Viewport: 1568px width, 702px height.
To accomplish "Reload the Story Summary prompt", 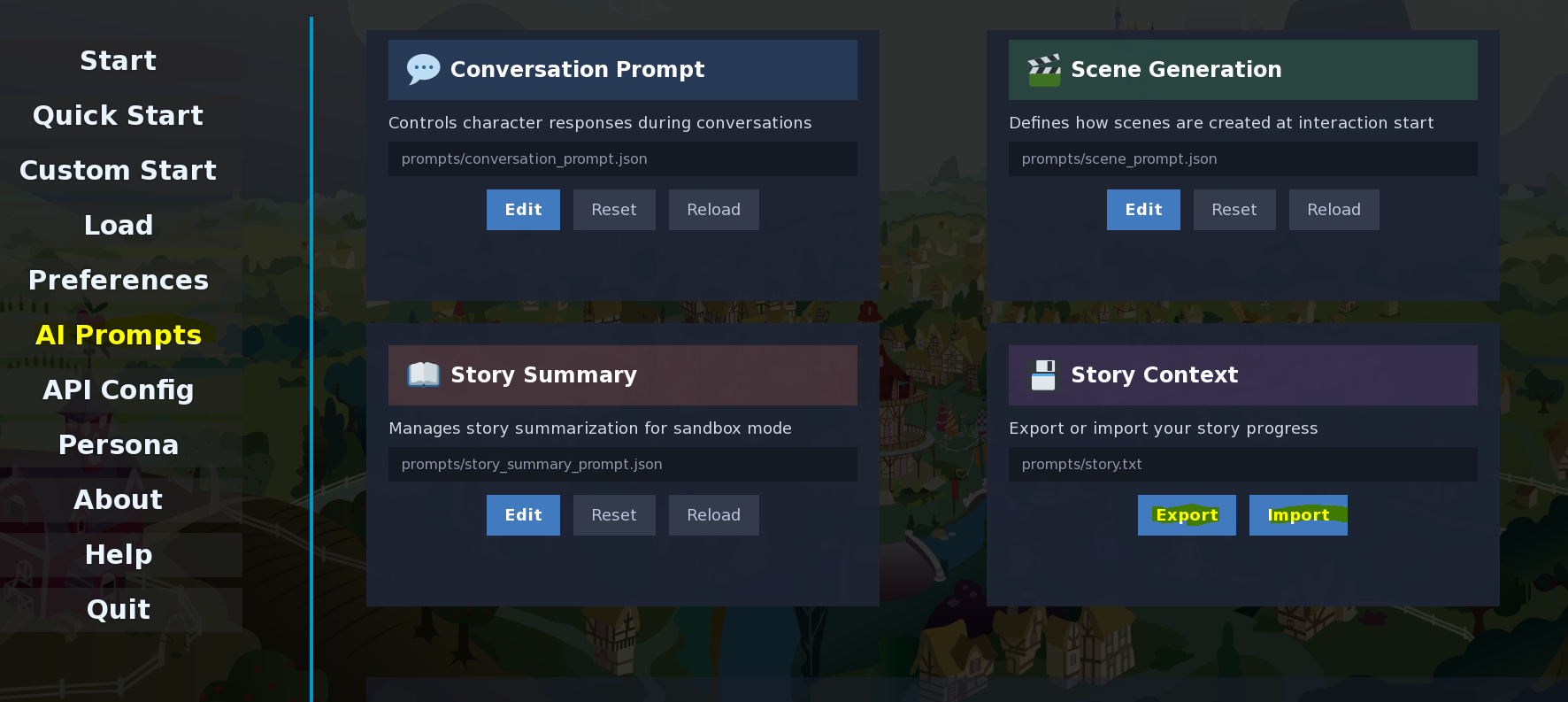I will [x=714, y=515].
